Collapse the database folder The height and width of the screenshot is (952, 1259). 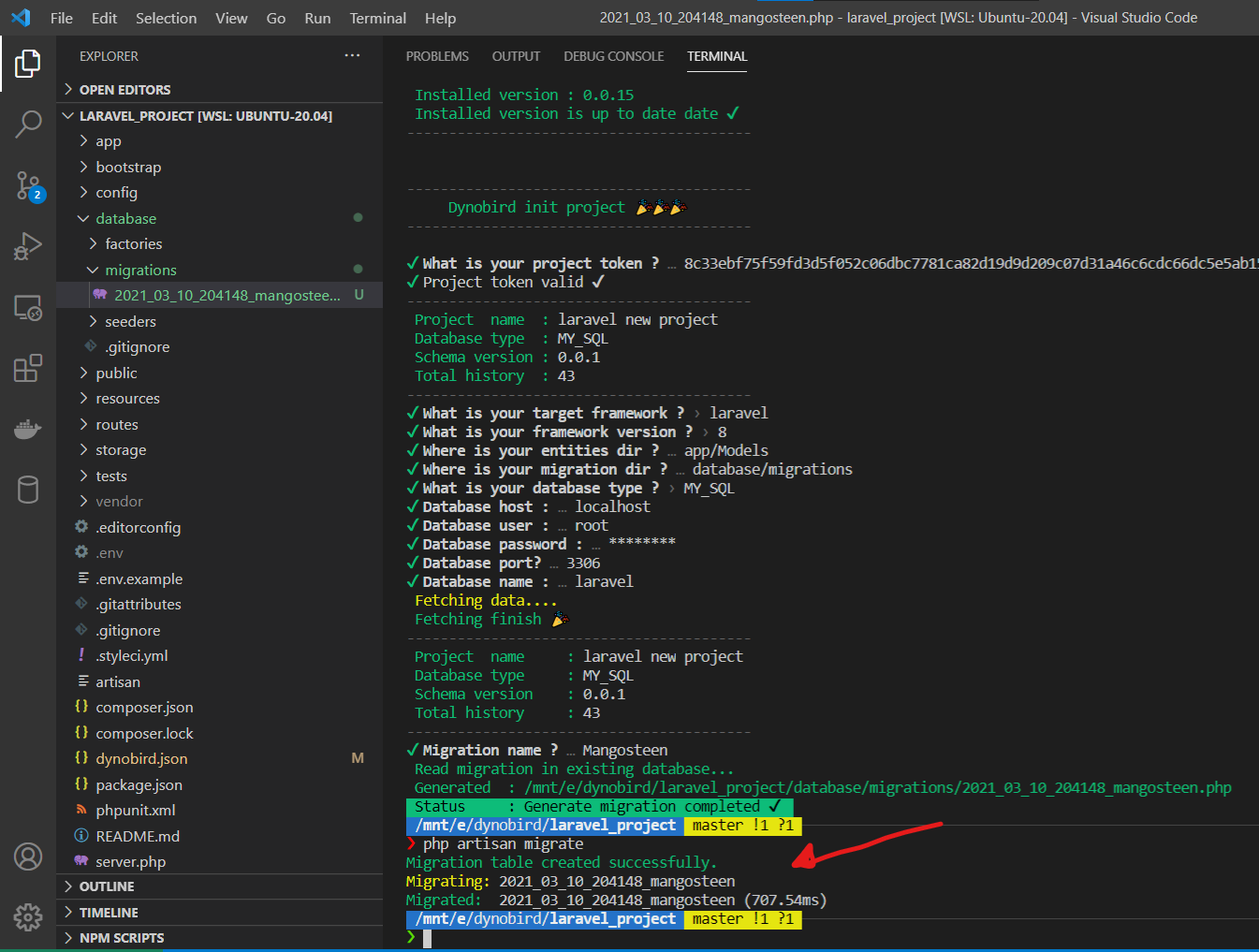coord(219,219)
